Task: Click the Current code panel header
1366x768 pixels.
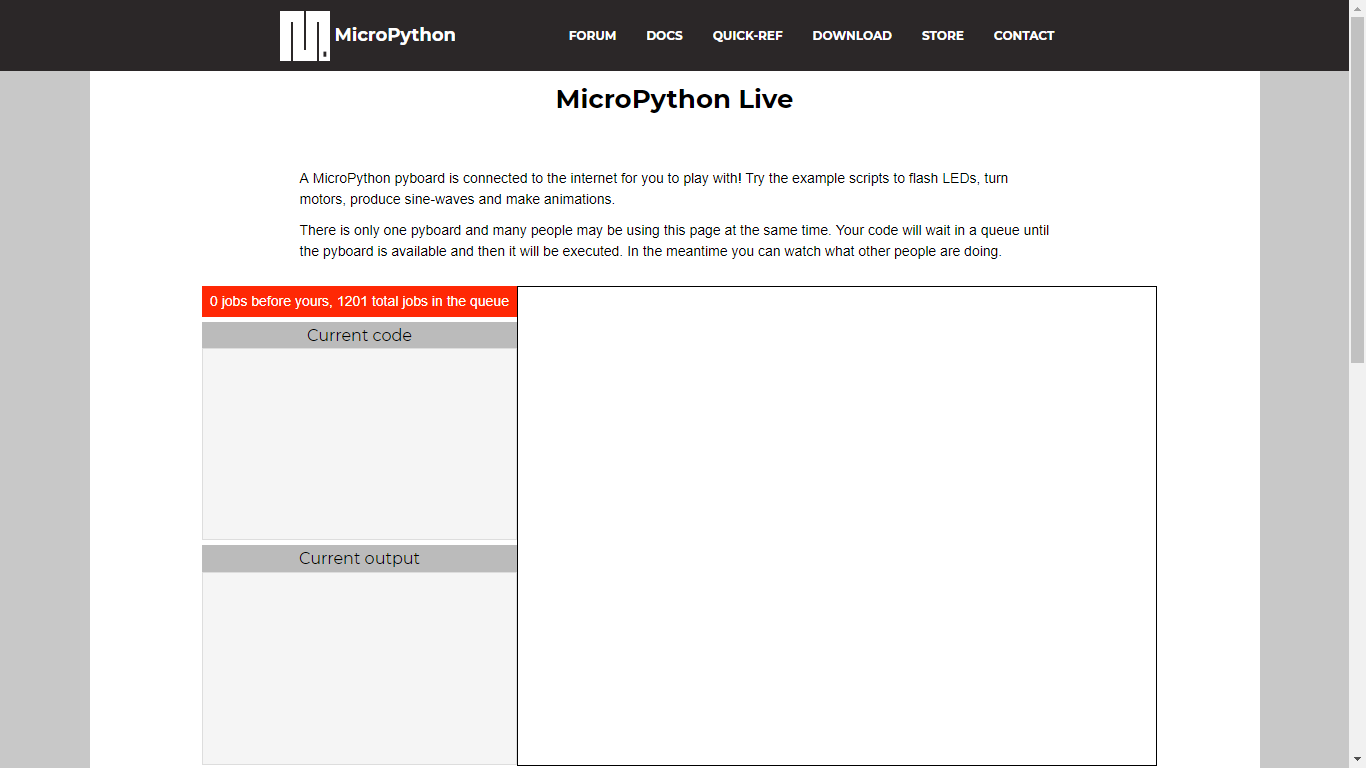Action: (x=359, y=335)
